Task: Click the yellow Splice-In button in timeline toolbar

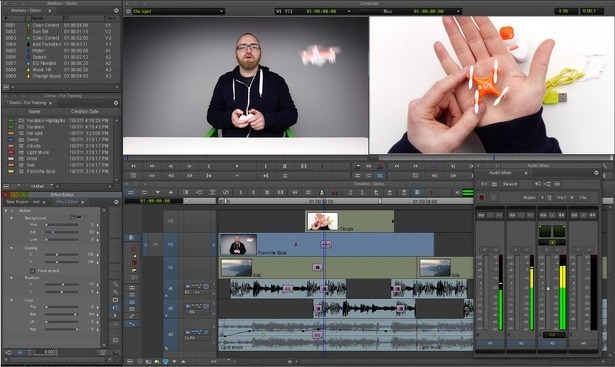Action: pyautogui.click(x=322, y=193)
